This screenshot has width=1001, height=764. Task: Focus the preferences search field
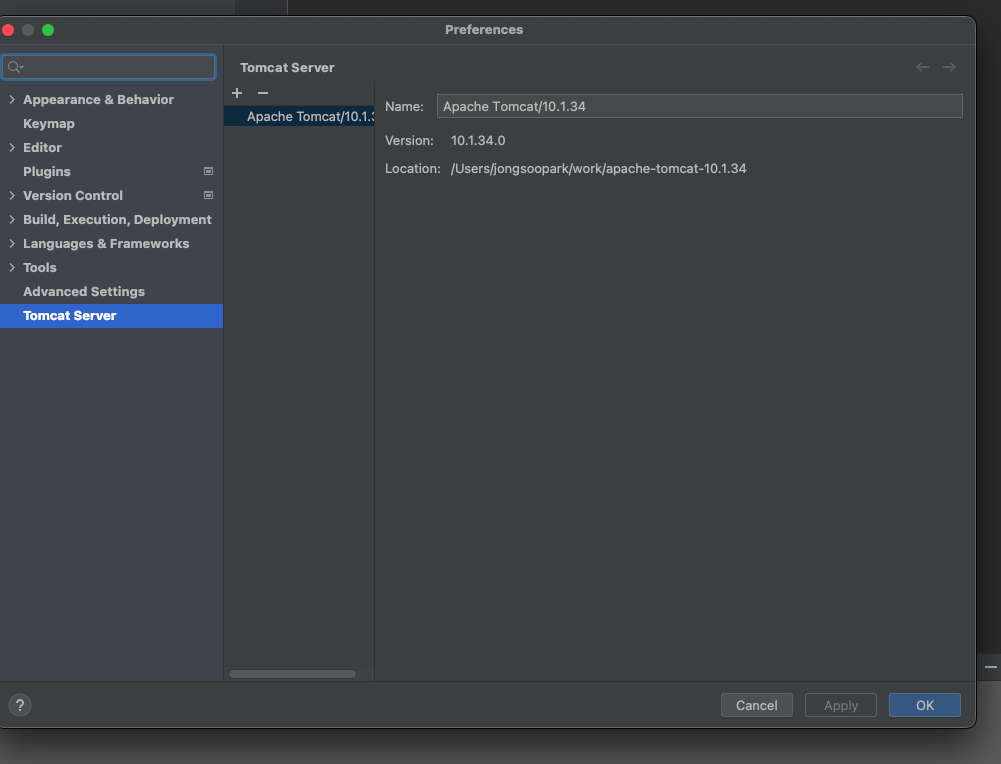[x=109, y=67]
